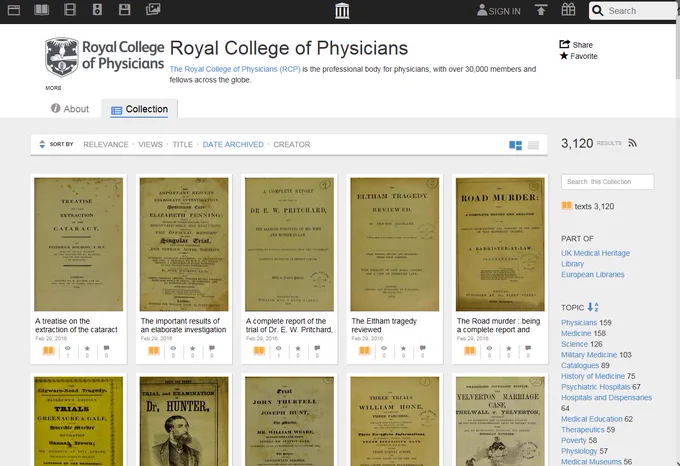Open the Video film icon in top bar
The width and height of the screenshot is (680, 466).
pos(70,10)
